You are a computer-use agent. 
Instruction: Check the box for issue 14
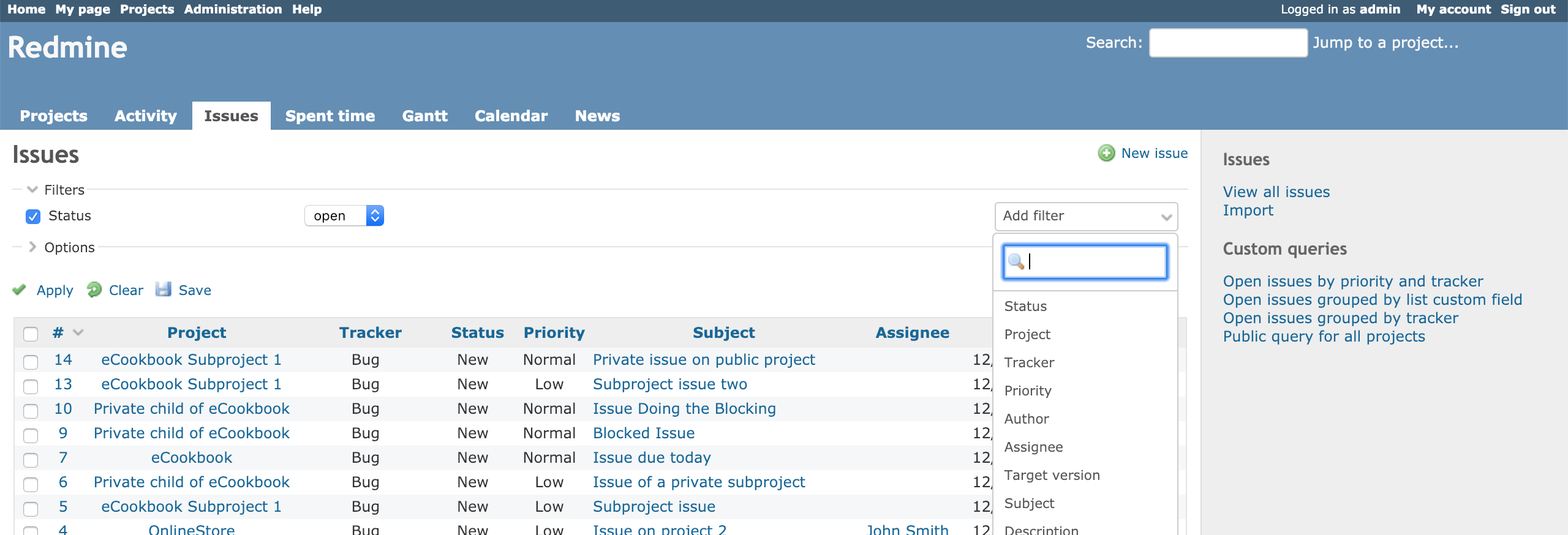[x=31, y=361]
